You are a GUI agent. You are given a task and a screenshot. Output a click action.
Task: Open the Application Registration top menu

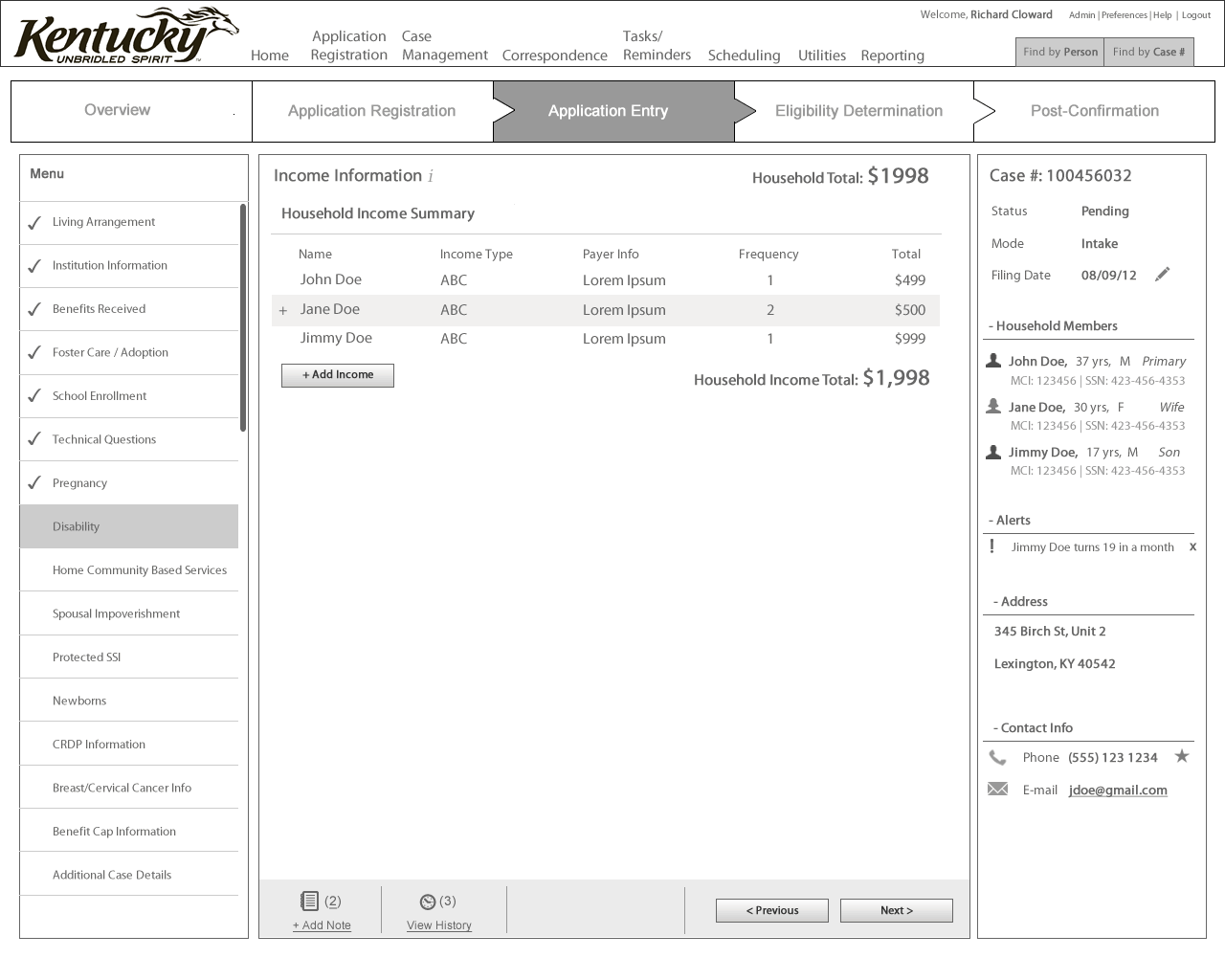349,46
